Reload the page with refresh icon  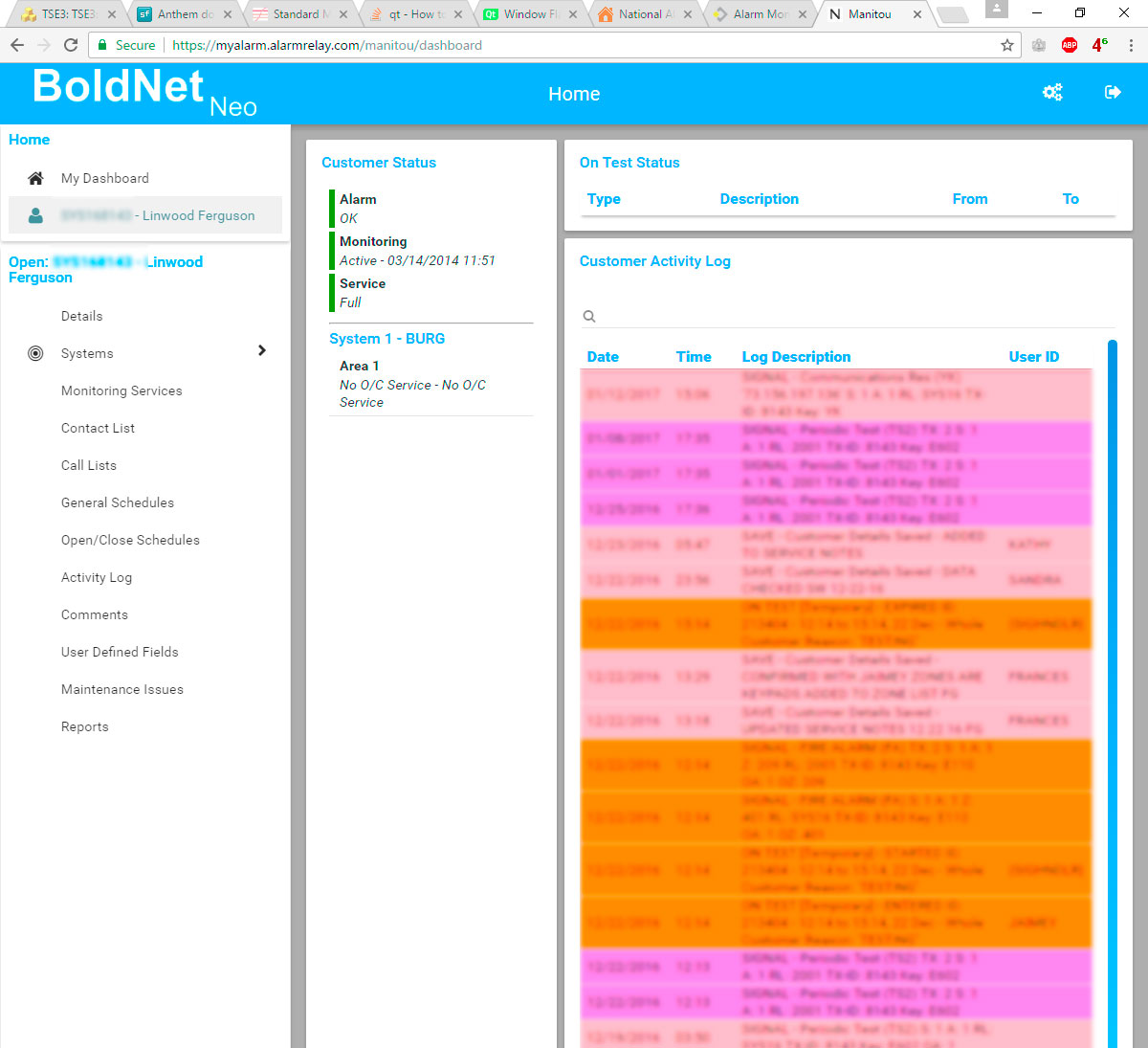[71, 45]
